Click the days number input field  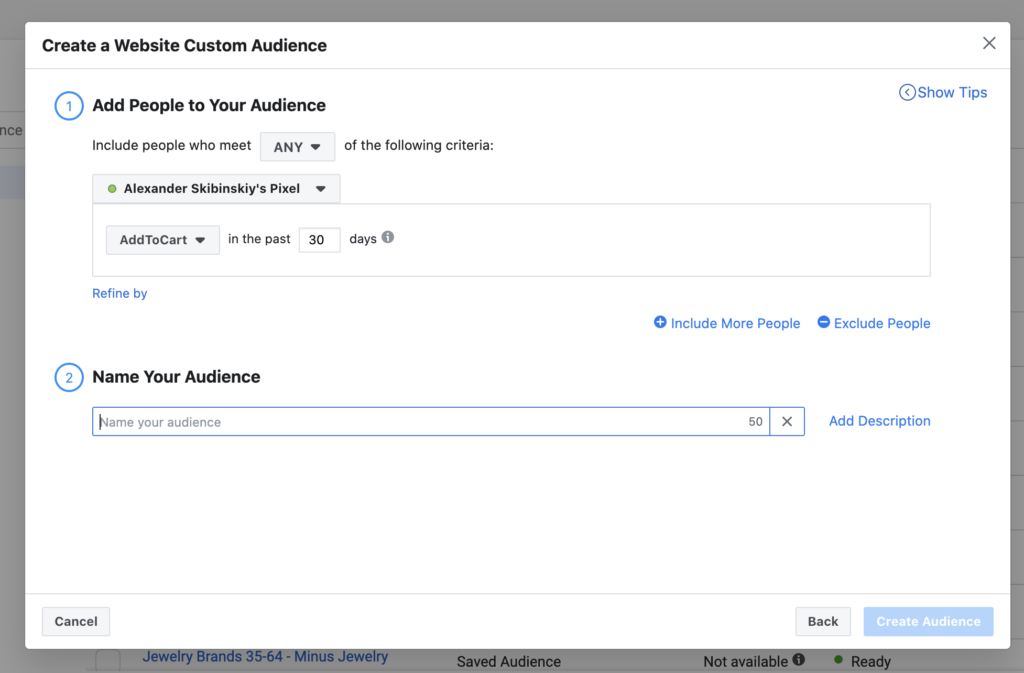pyautogui.click(x=319, y=240)
